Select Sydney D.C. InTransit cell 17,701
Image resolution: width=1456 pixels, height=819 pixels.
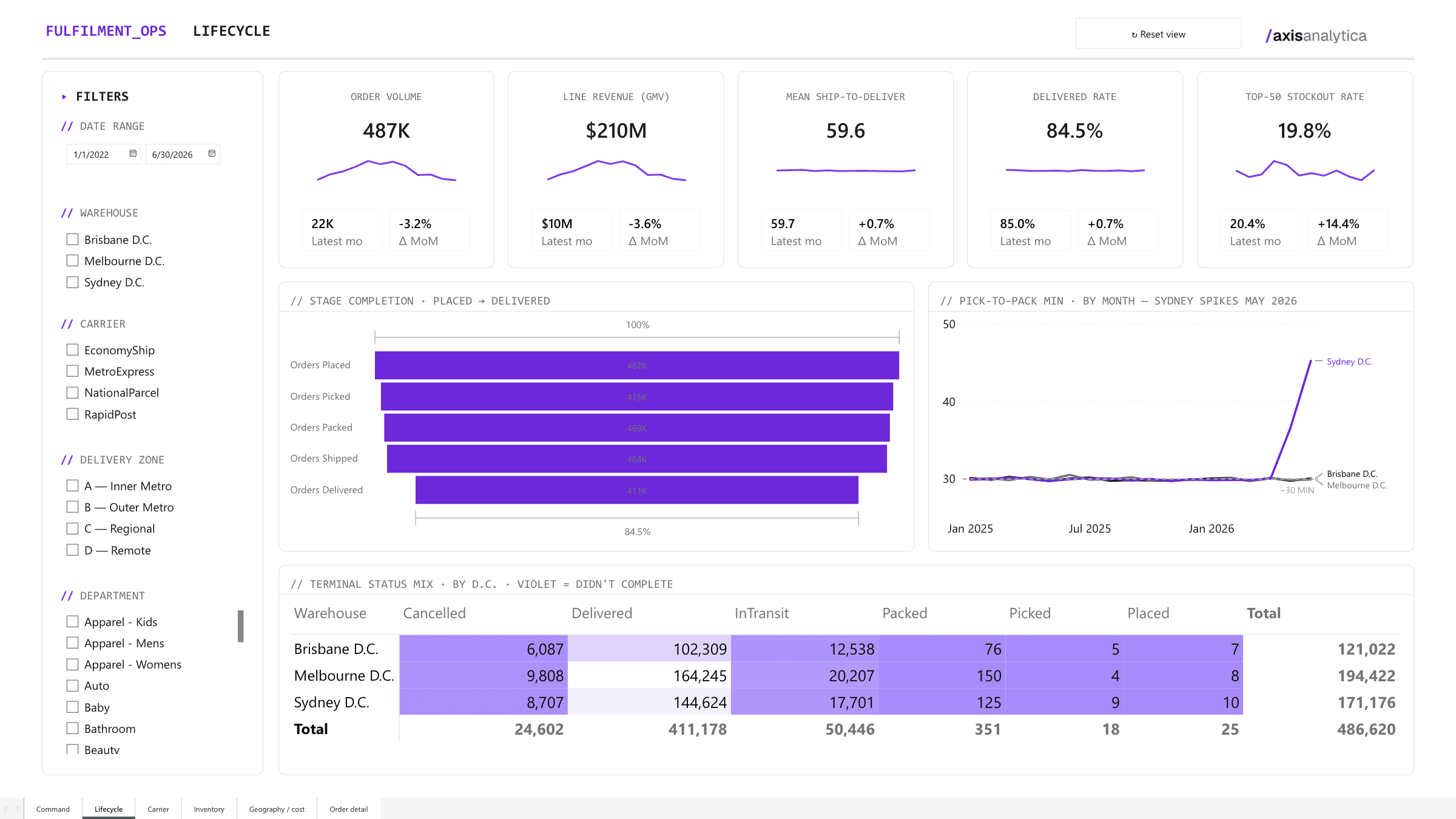point(805,703)
